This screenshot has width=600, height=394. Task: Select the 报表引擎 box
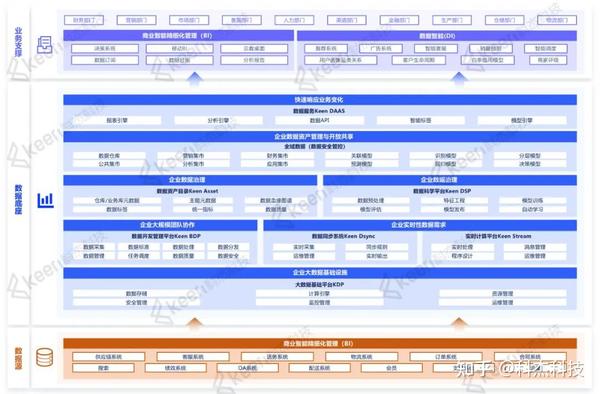pos(117,120)
